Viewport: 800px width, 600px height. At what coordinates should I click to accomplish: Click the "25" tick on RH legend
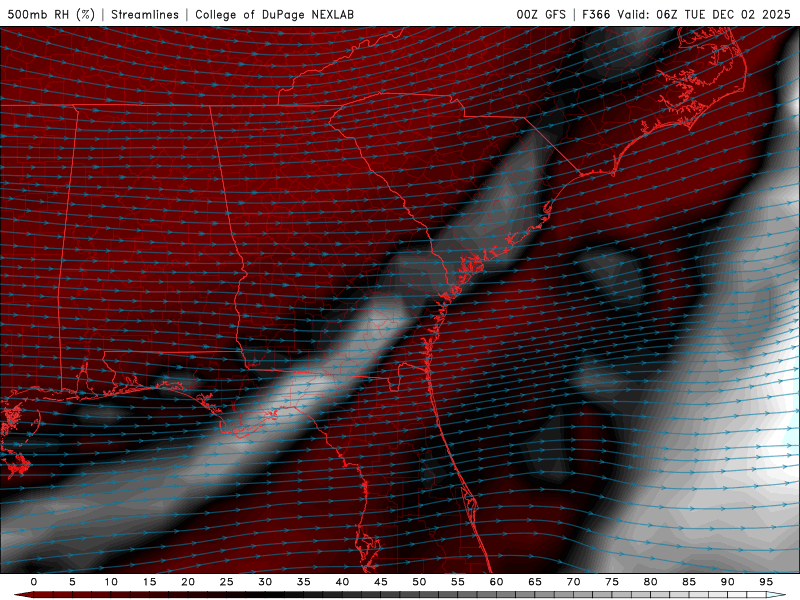point(227,582)
